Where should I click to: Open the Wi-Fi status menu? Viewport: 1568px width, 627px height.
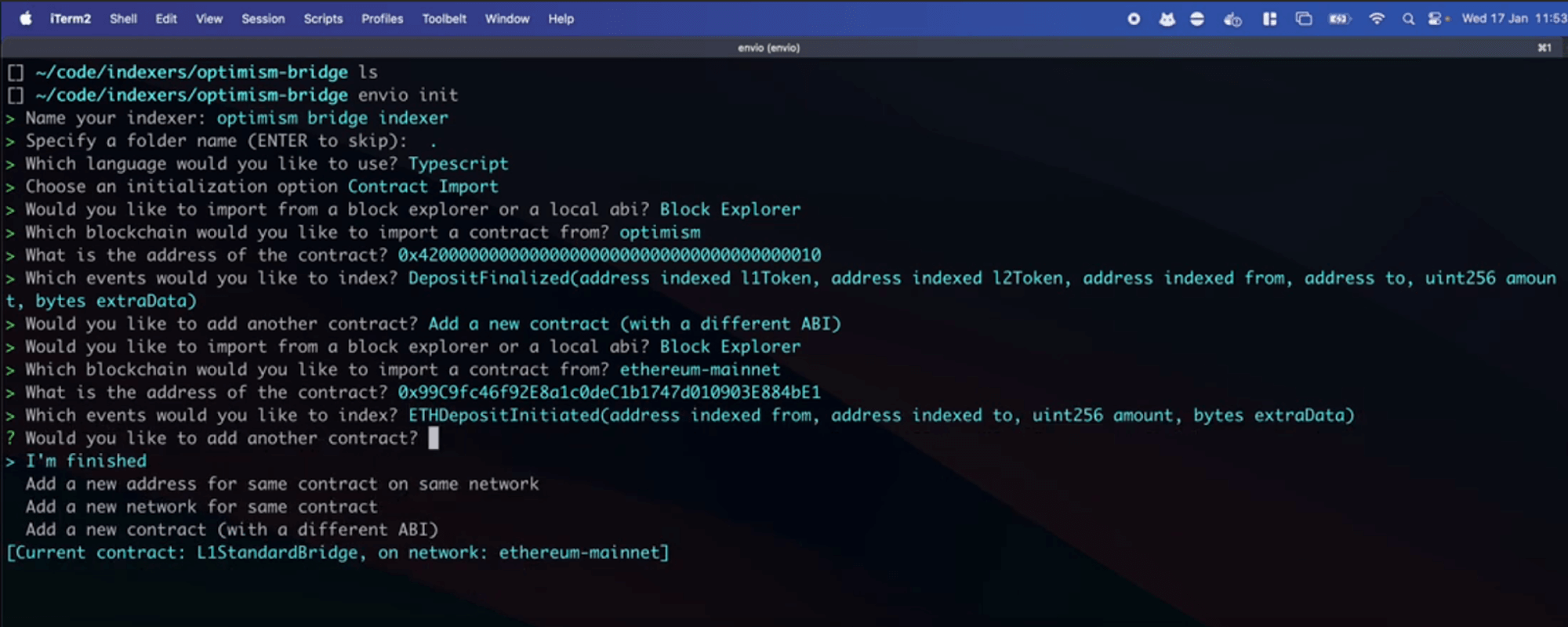tap(1377, 19)
